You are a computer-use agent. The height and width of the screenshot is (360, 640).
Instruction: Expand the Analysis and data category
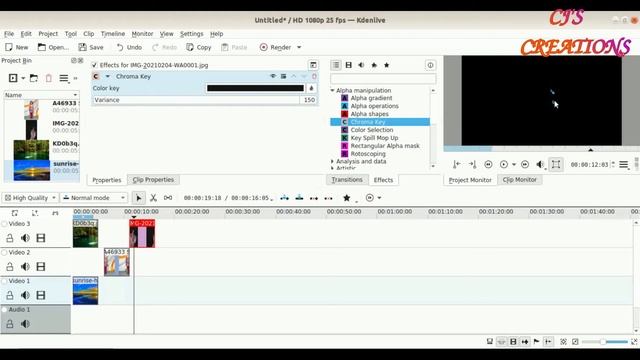point(332,162)
